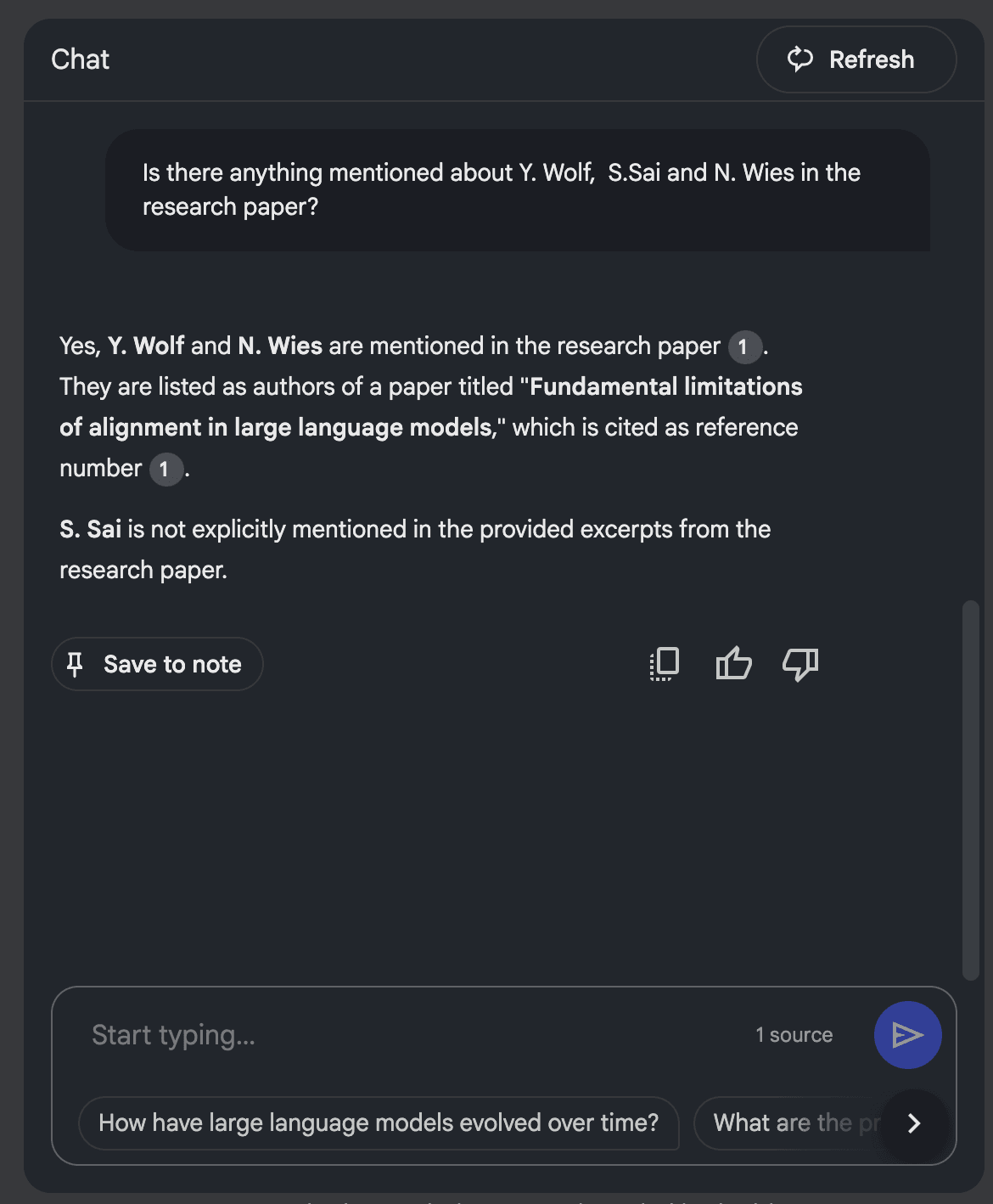Screen dimensions: 993x1204
Task: Open the citation chip after 'number'
Action: 165,469
